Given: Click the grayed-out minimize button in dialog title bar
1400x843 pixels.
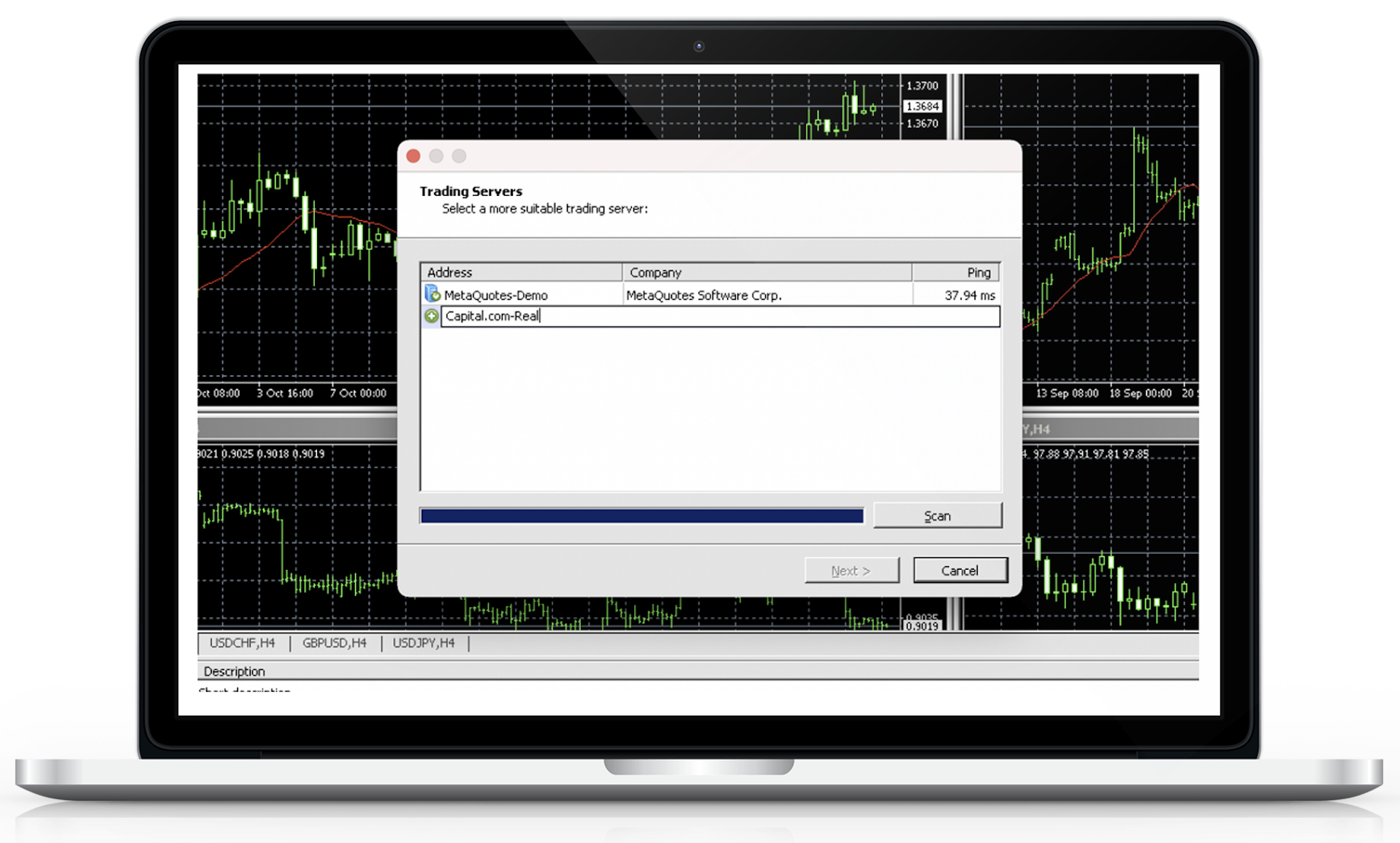Looking at the screenshot, I should point(436,156).
